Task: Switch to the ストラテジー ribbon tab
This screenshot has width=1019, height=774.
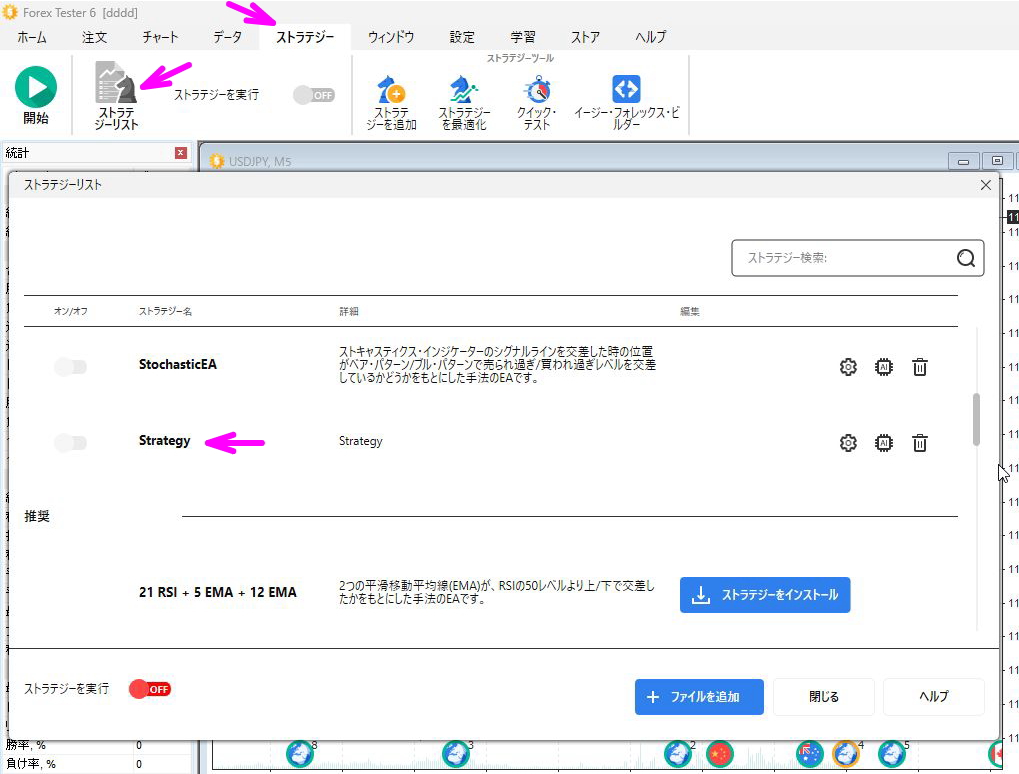Action: coord(303,37)
